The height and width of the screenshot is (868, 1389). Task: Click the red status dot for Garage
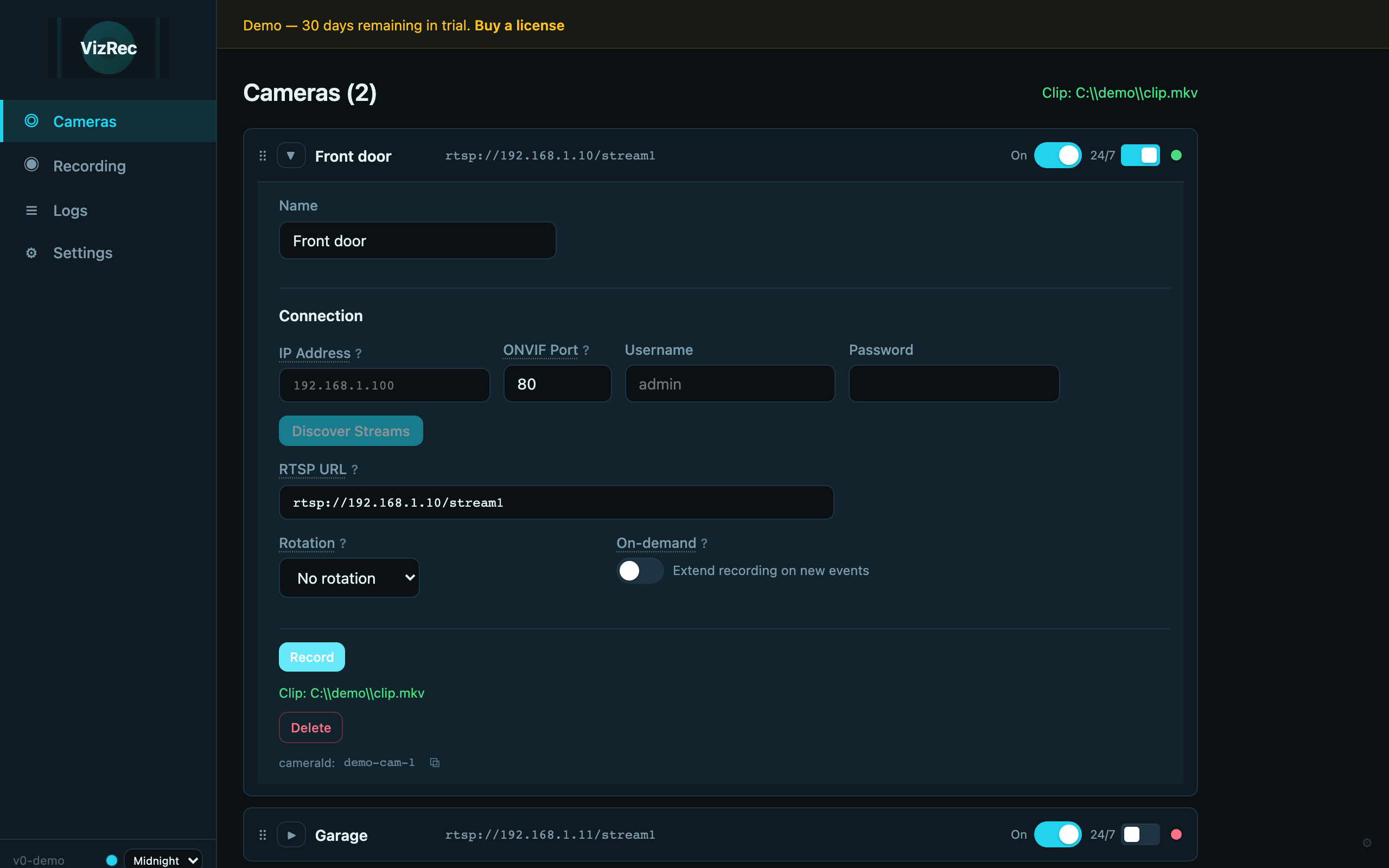click(x=1176, y=834)
